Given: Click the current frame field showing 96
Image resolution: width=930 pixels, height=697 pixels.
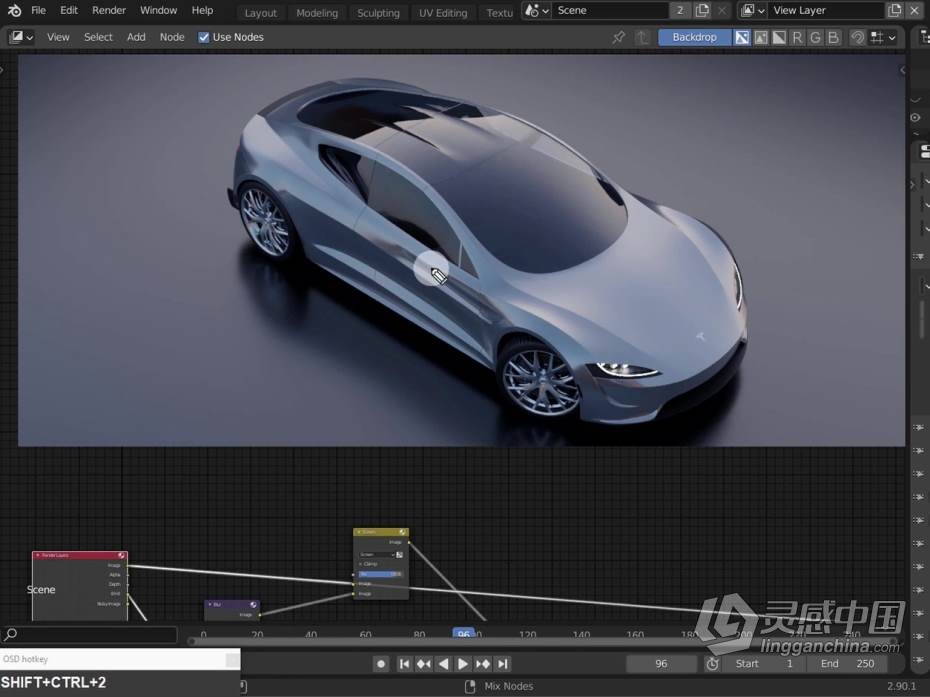Looking at the screenshot, I should (661, 664).
